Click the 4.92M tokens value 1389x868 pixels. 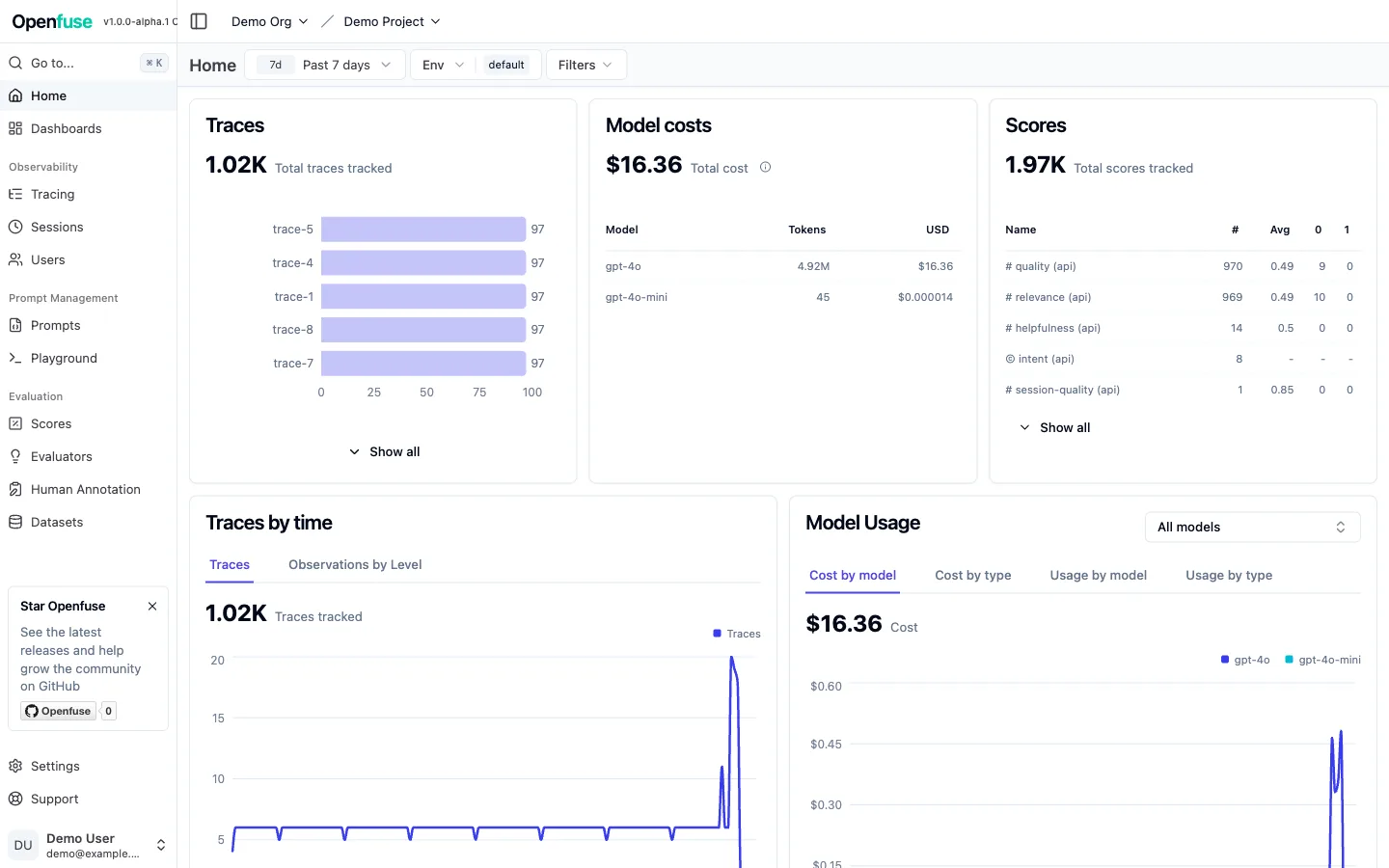coord(813,266)
